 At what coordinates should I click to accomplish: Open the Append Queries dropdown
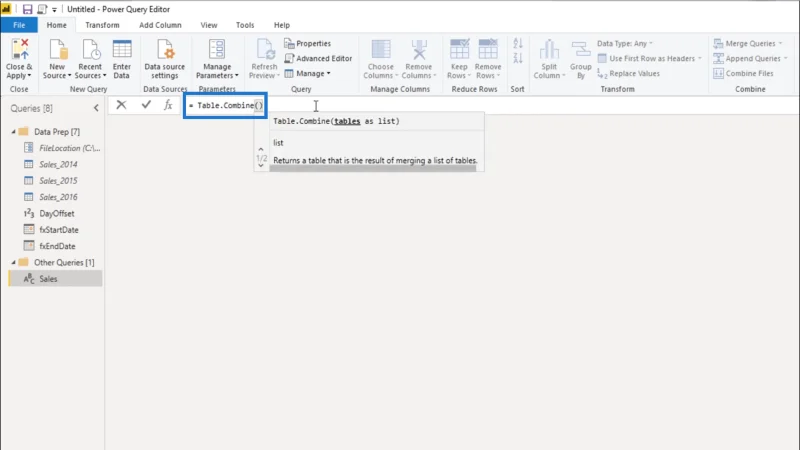750,58
